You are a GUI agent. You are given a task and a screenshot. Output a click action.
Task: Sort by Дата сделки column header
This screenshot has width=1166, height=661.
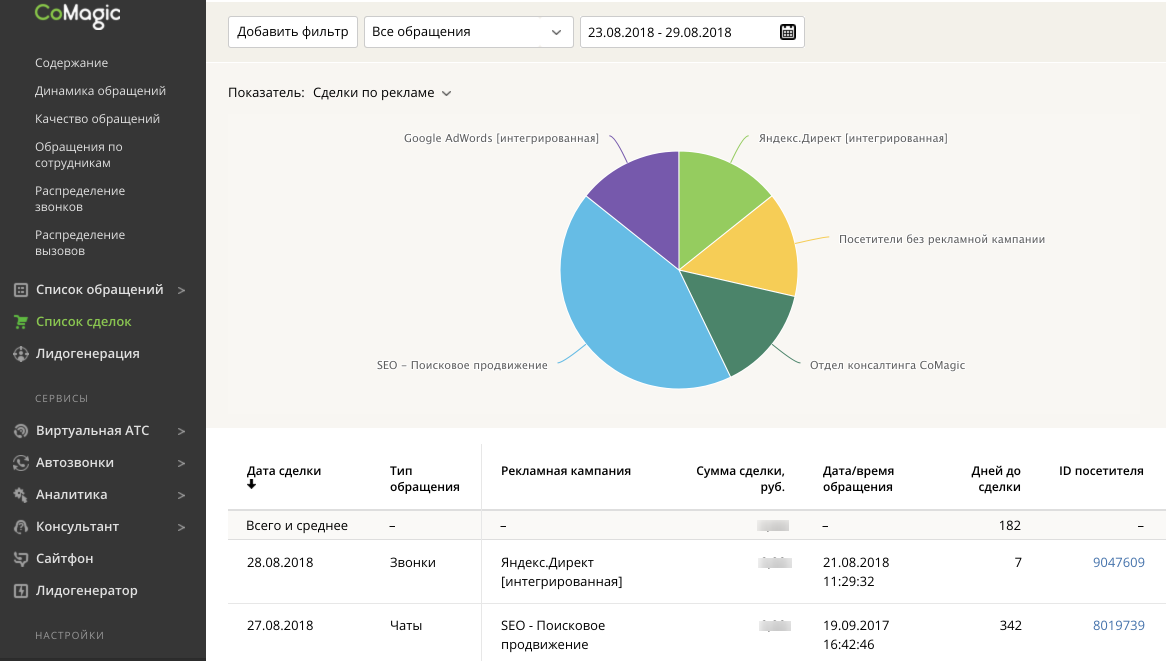tap(284, 471)
